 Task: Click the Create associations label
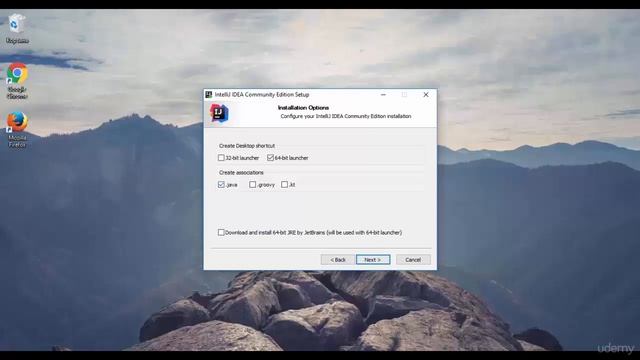pyautogui.click(x=241, y=173)
